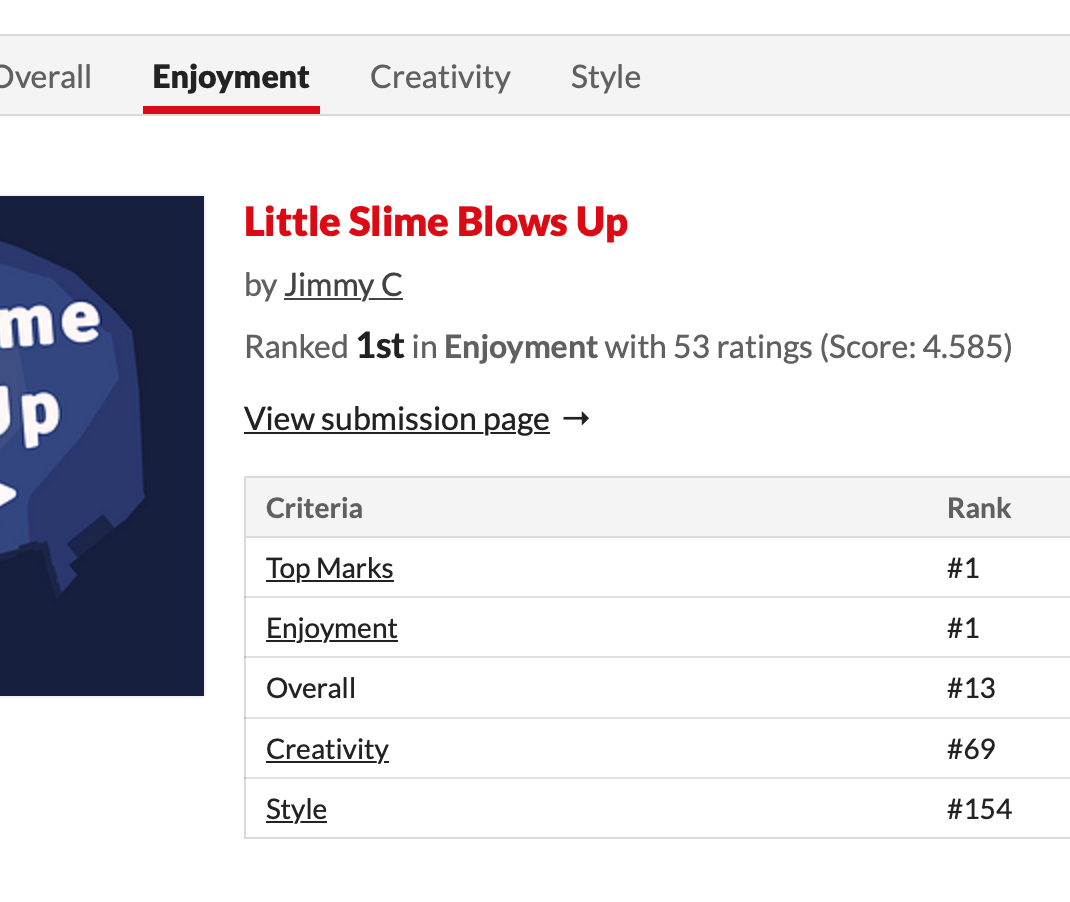Click the Rank column header
This screenshot has width=1070, height=902.
[979, 508]
